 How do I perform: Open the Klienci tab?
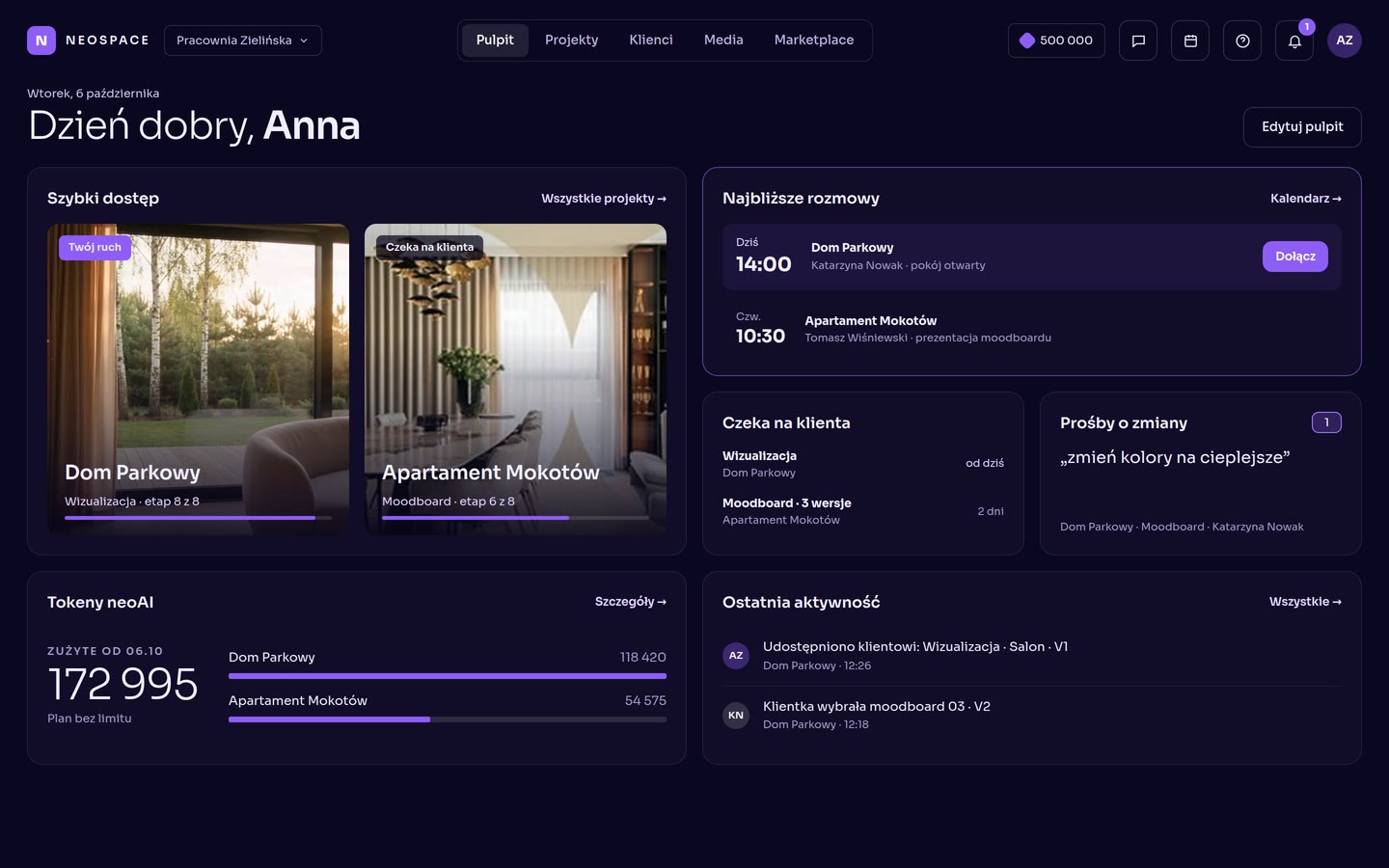click(x=651, y=41)
